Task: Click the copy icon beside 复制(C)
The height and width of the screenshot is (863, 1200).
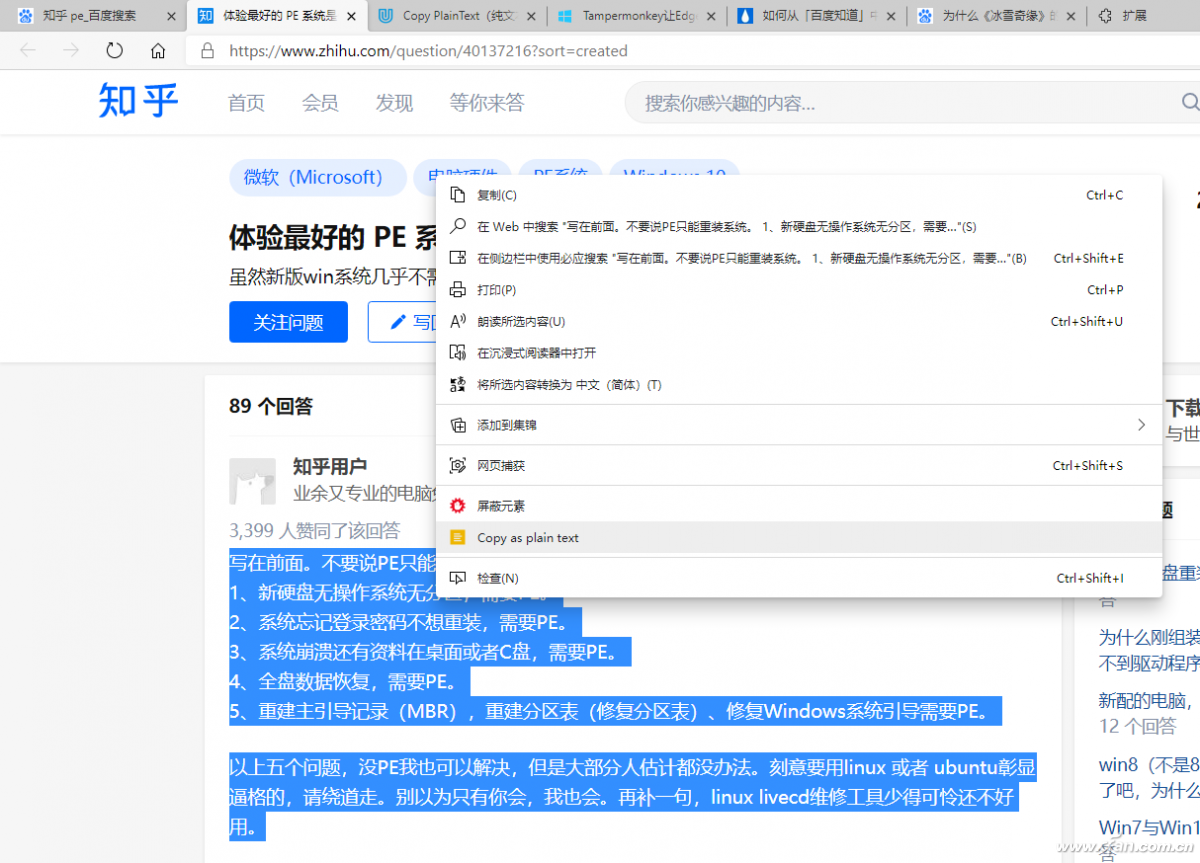Action: [458, 195]
